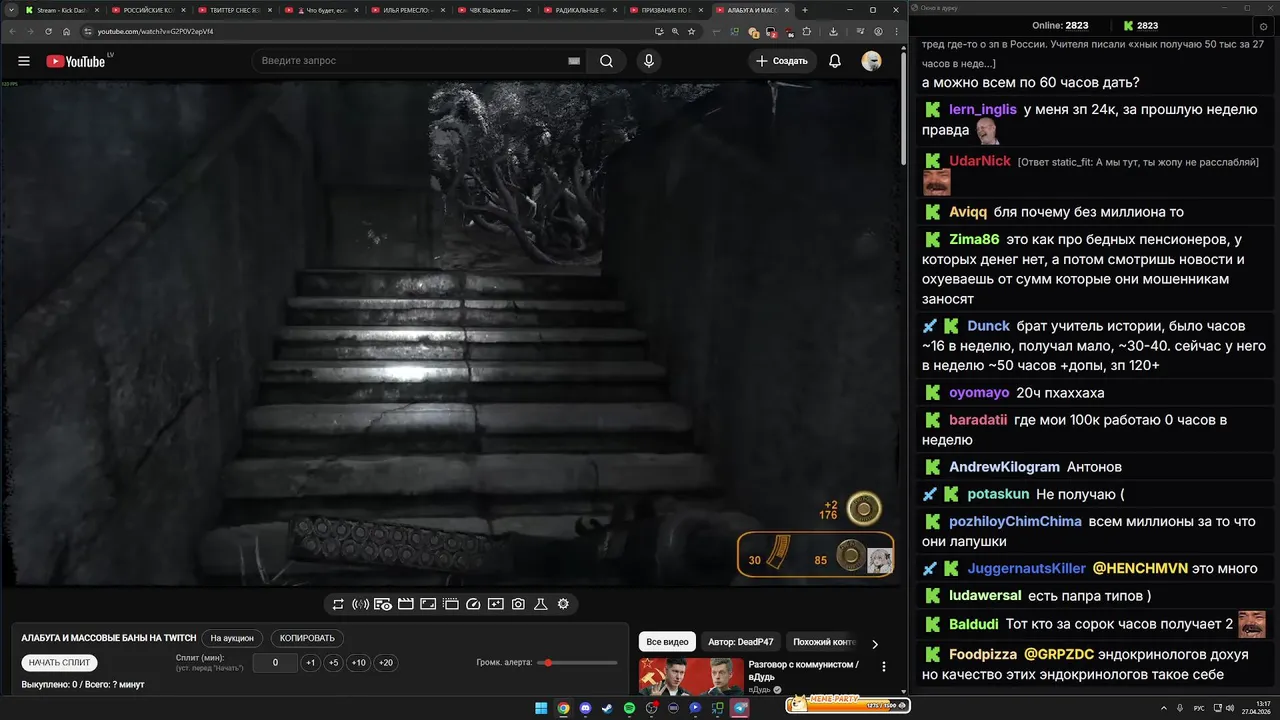Open the browser downloads icon
Screen dimensions: 1280x720
coord(833,31)
